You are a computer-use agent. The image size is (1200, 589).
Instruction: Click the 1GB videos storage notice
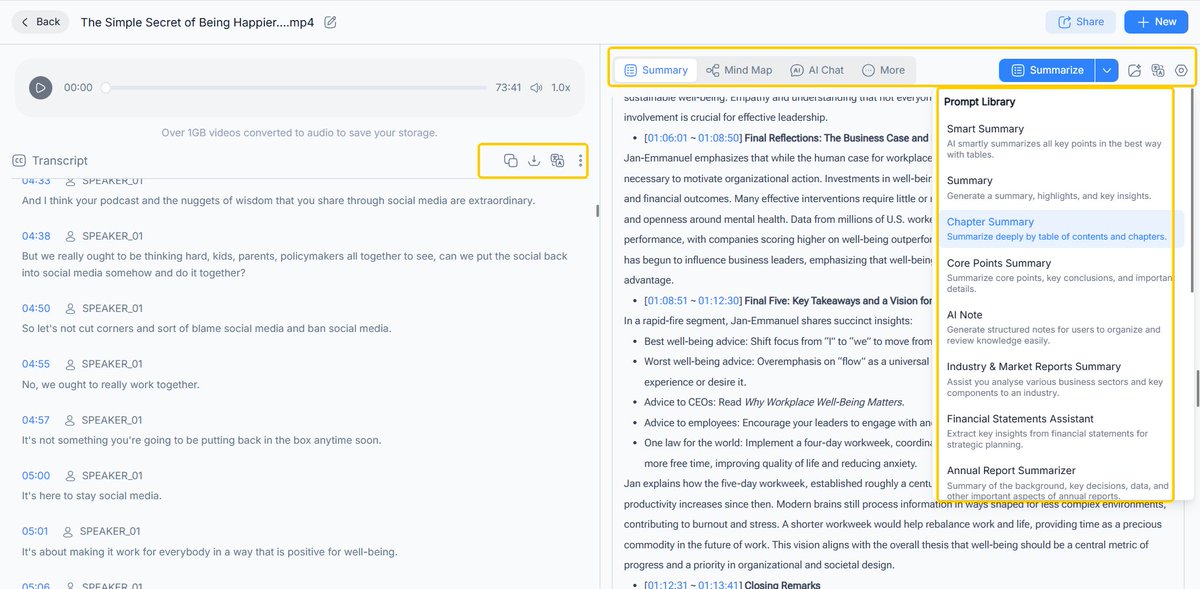tap(299, 132)
